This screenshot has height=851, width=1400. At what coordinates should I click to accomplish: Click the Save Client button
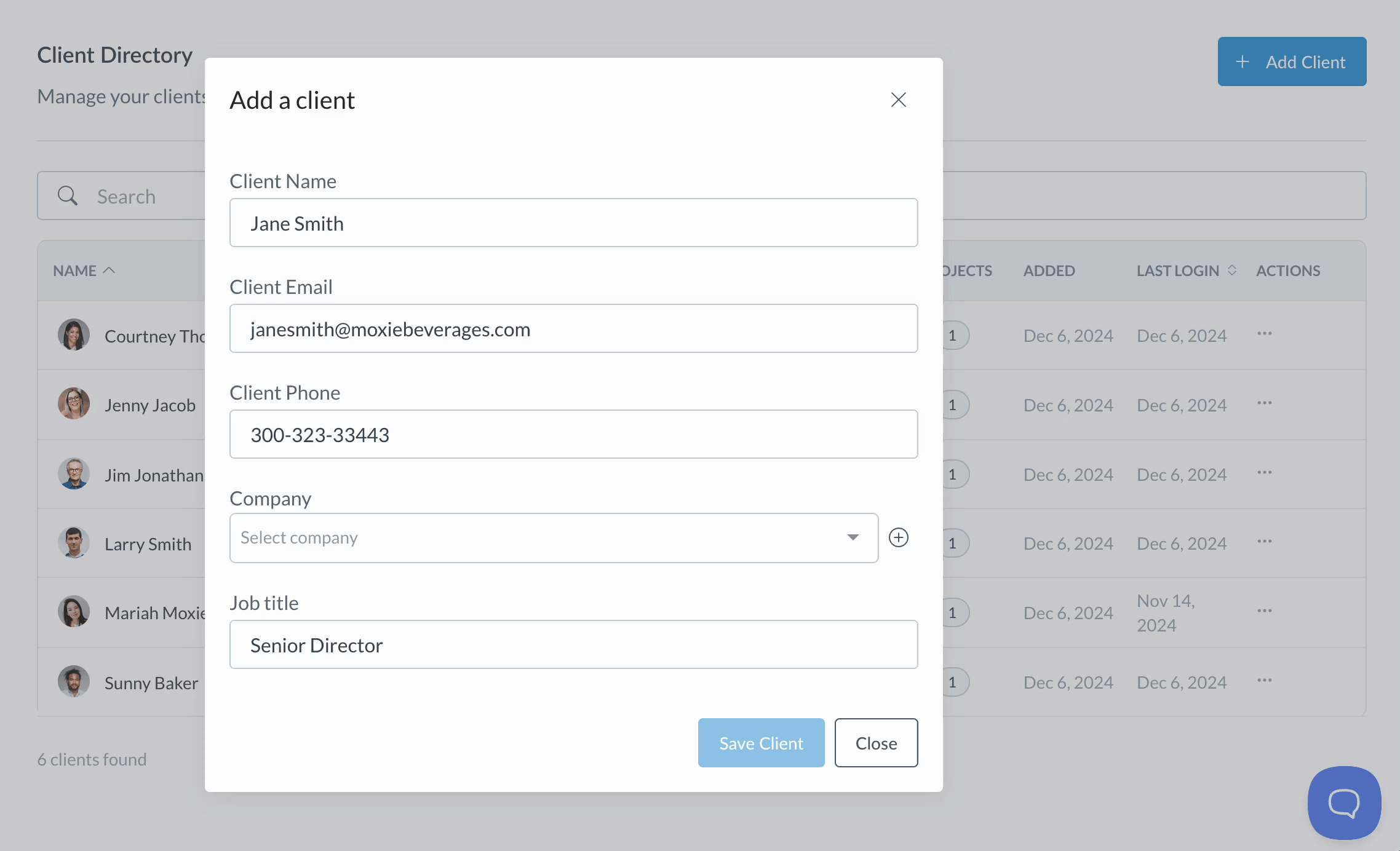coord(761,743)
